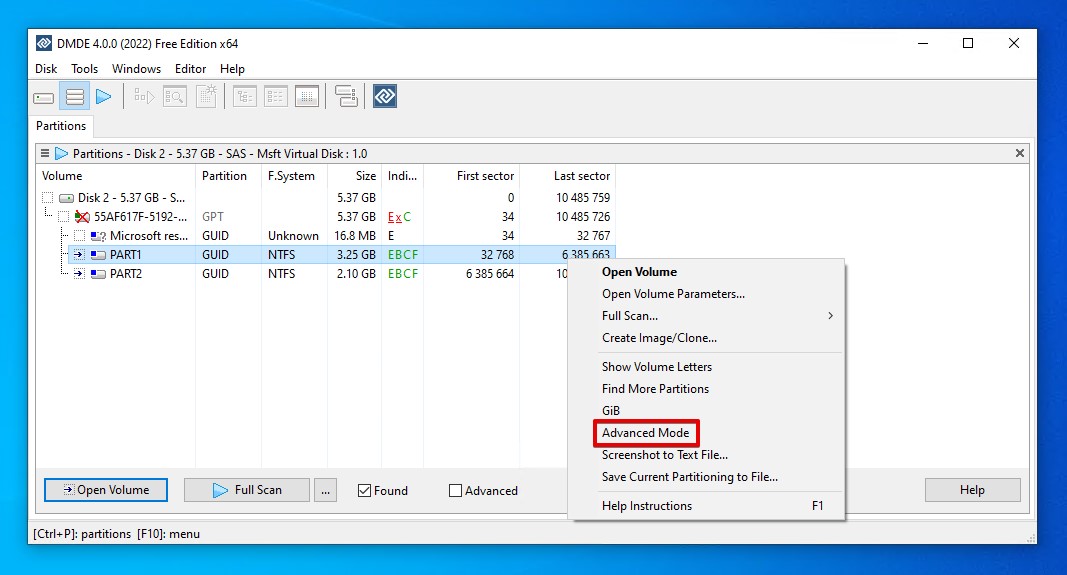Enable the Advanced checkbox
1067x575 pixels.
[x=456, y=491]
